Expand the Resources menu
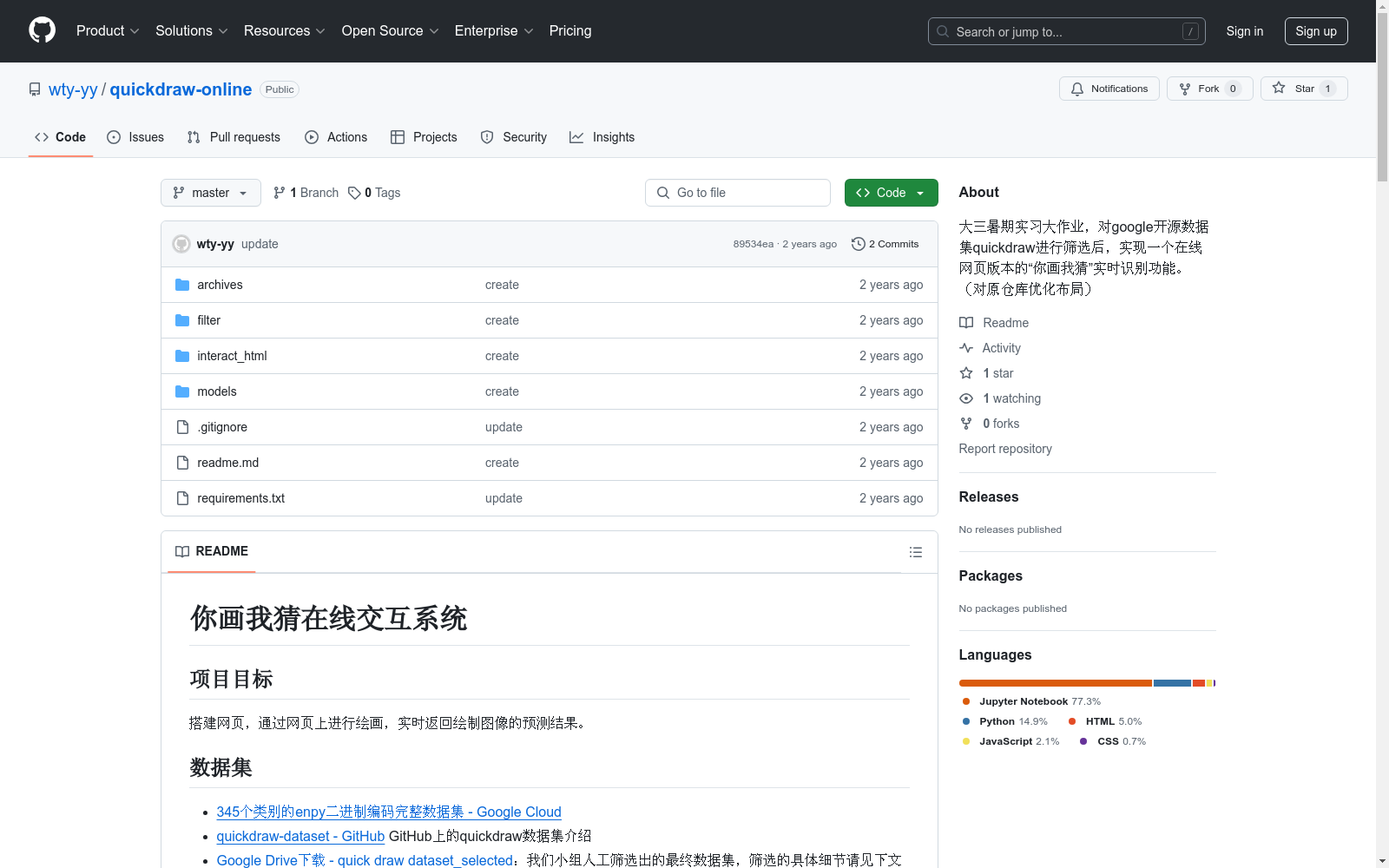 tap(285, 30)
